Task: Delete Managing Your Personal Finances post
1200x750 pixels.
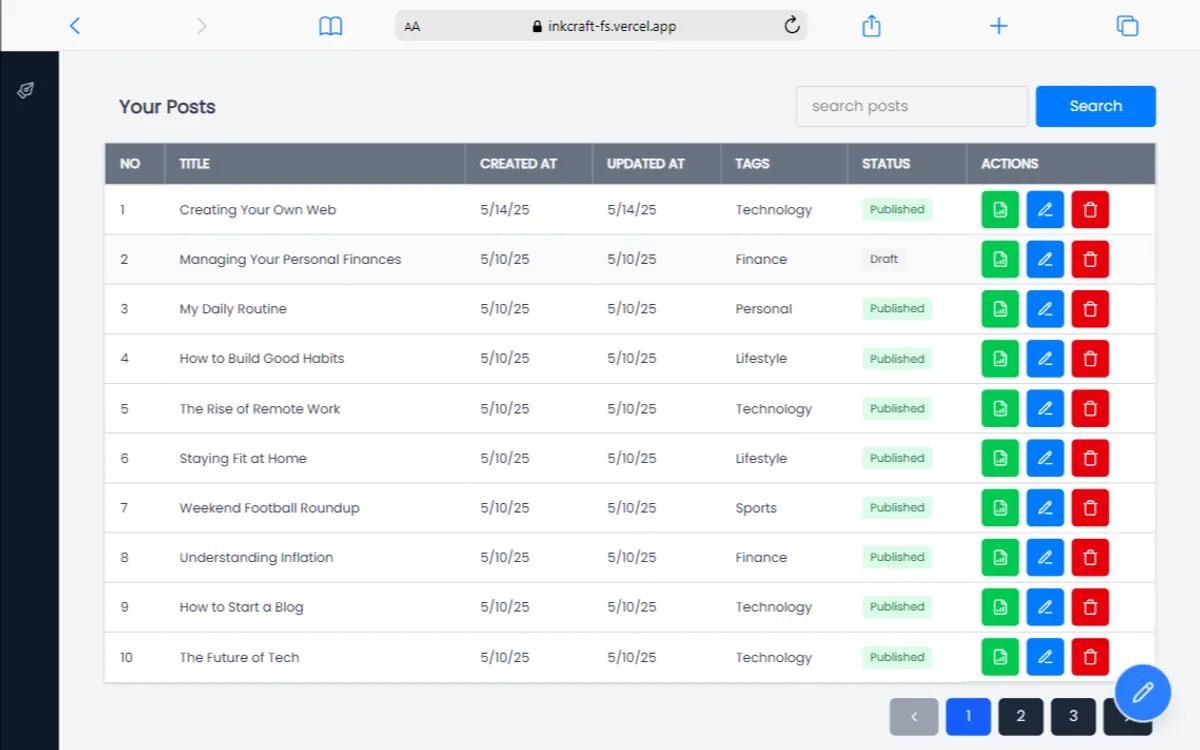Action: pyautogui.click(x=1090, y=259)
